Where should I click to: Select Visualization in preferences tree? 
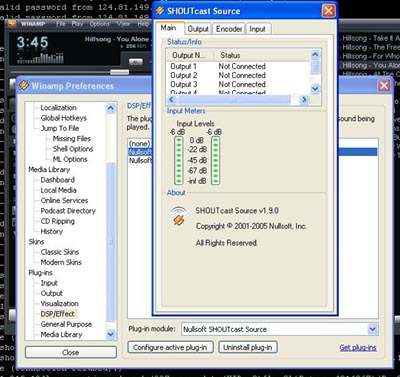[59, 303]
